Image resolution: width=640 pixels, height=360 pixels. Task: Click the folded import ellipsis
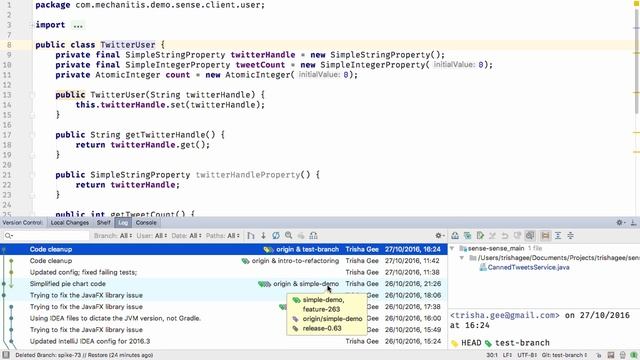coord(78,25)
